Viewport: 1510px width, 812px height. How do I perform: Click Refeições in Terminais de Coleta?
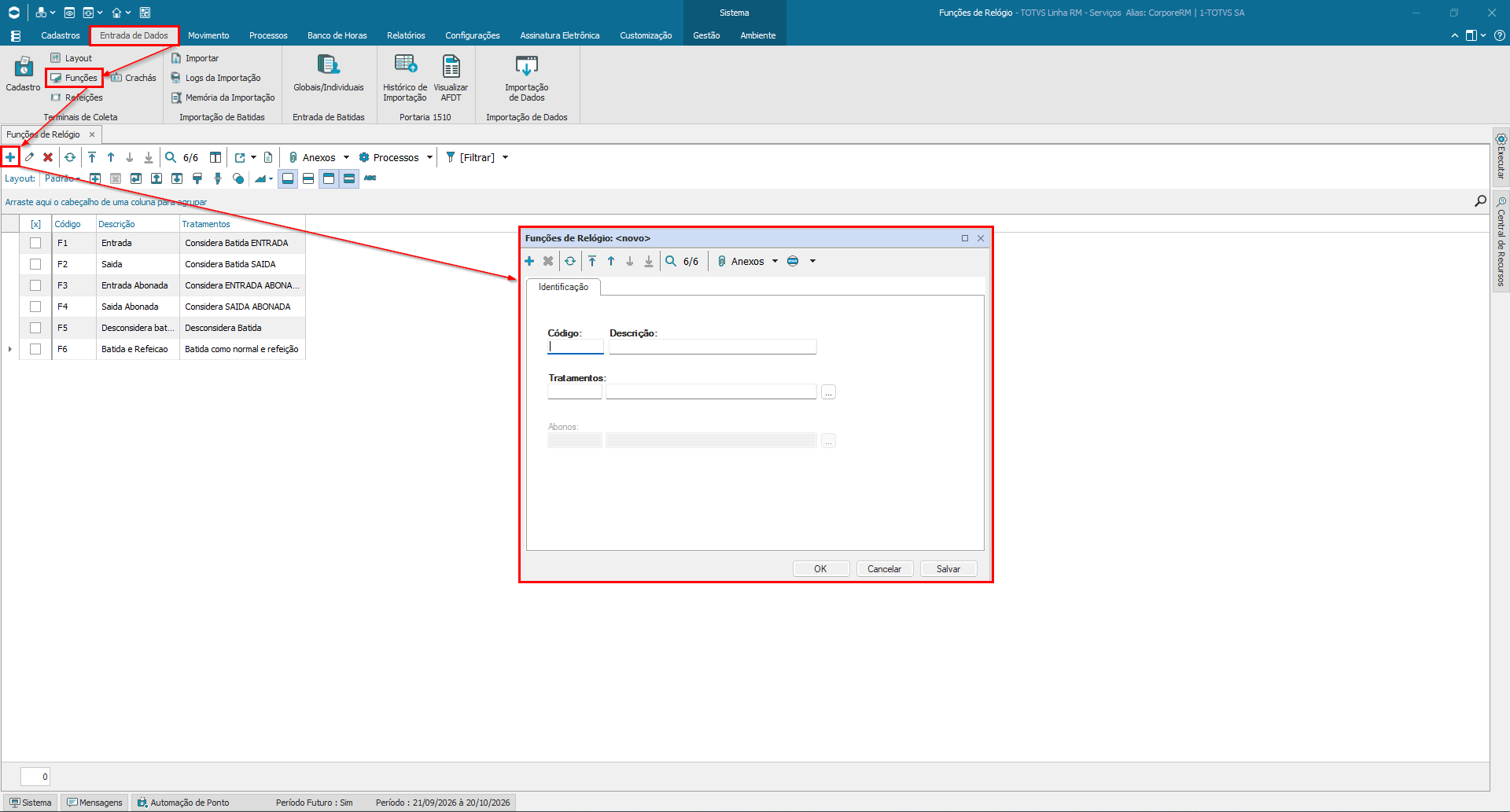tap(77, 97)
